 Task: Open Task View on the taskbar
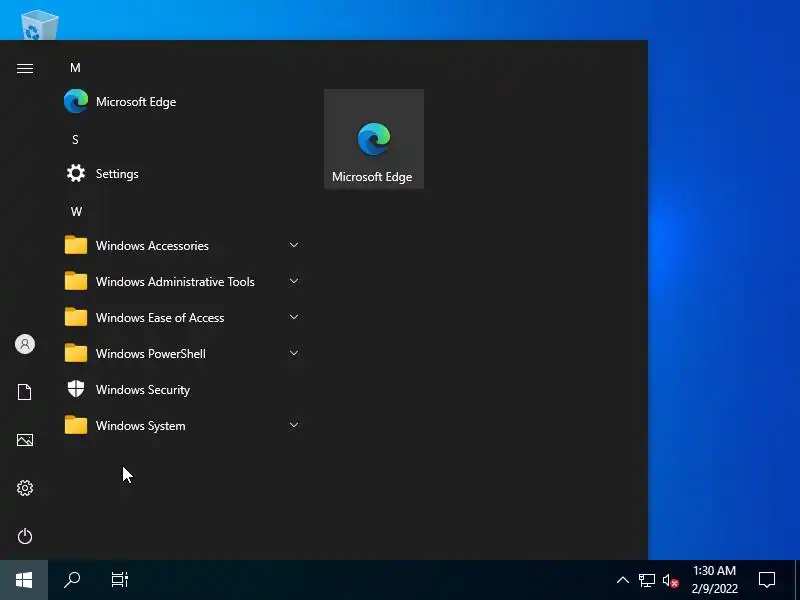point(120,580)
